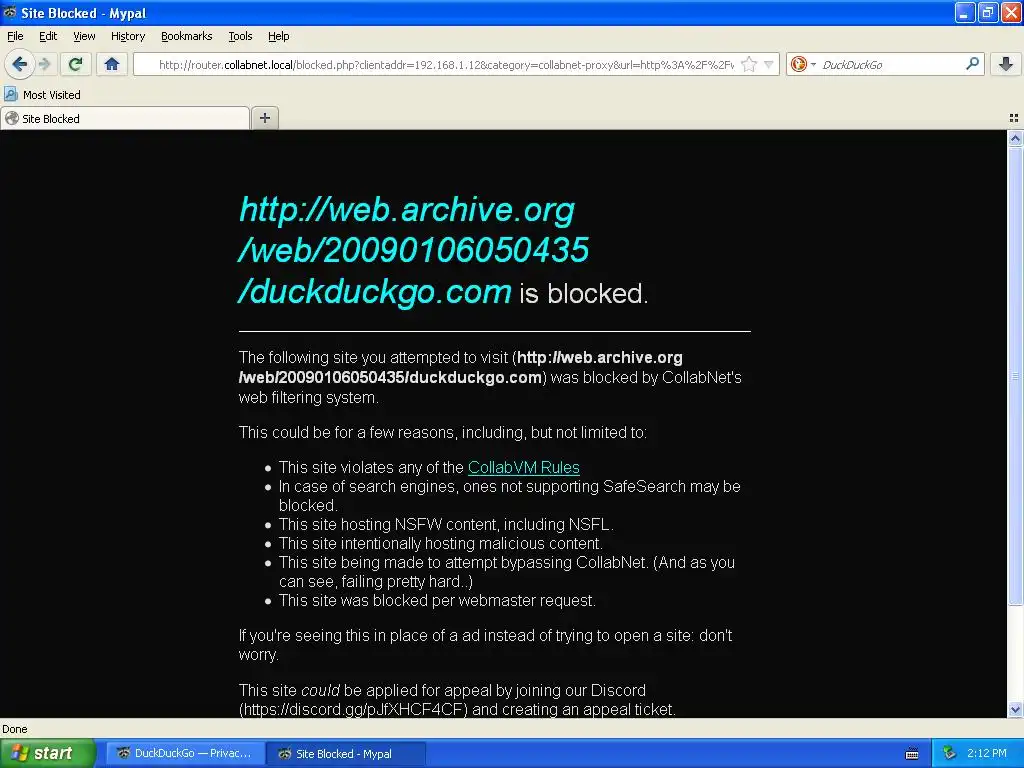1024x768 pixels.
Task: Open the Help menu
Action: click(x=279, y=36)
